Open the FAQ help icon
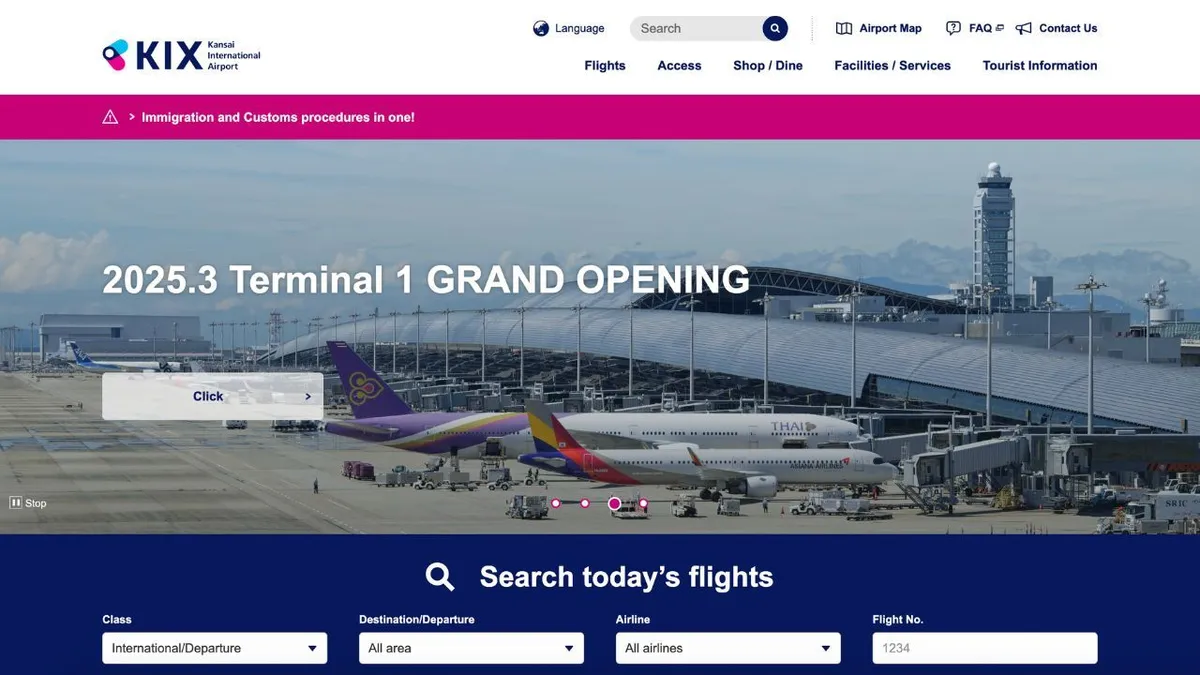Image resolution: width=1200 pixels, height=675 pixels. pyautogui.click(x=953, y=28)
